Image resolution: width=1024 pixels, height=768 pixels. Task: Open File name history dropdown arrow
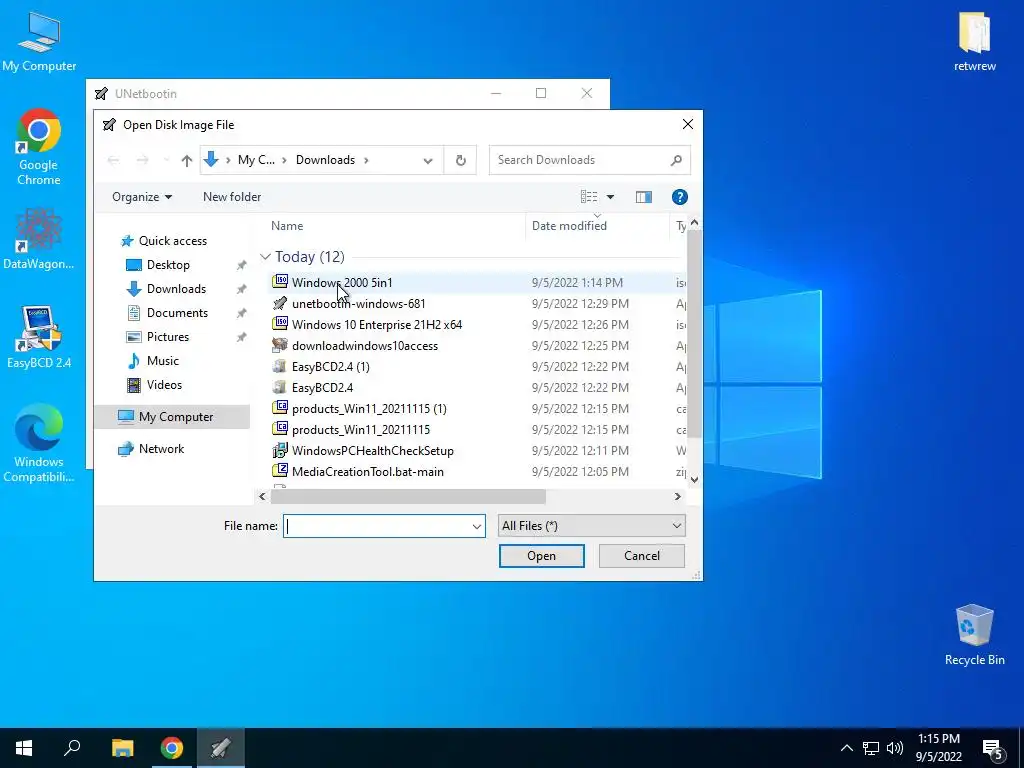click(x=477, y=526)
